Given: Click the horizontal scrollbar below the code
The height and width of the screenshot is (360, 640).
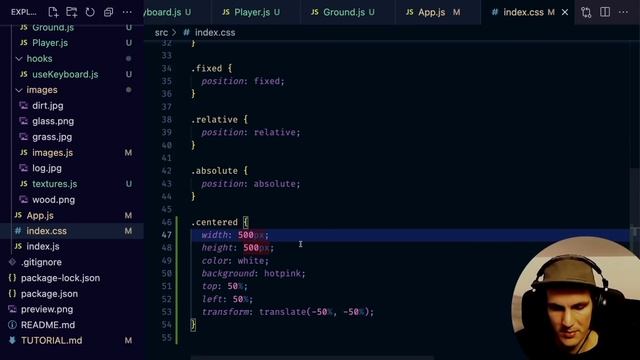Looking at the screenshot, I should tap(312, 358).
